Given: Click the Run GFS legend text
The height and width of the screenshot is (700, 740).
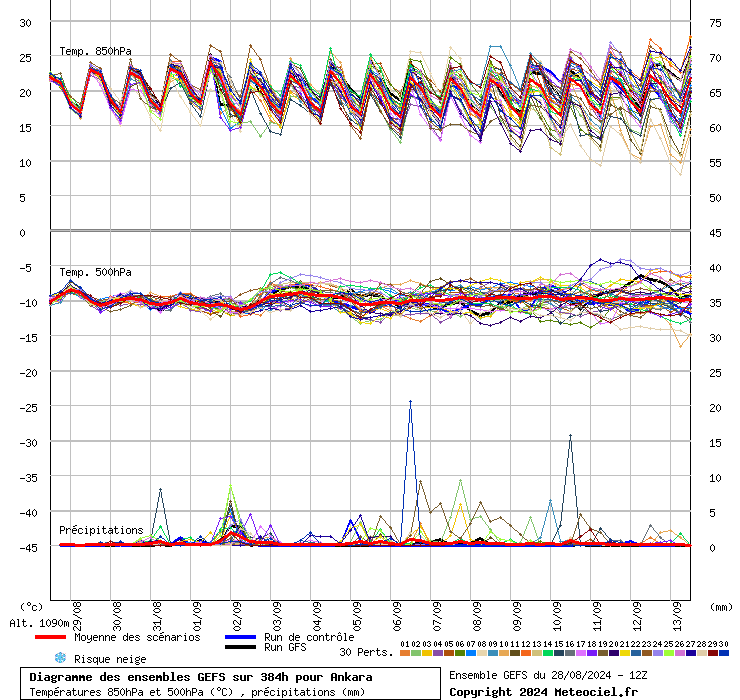Looking at the screenshot, I should (285, 647).
